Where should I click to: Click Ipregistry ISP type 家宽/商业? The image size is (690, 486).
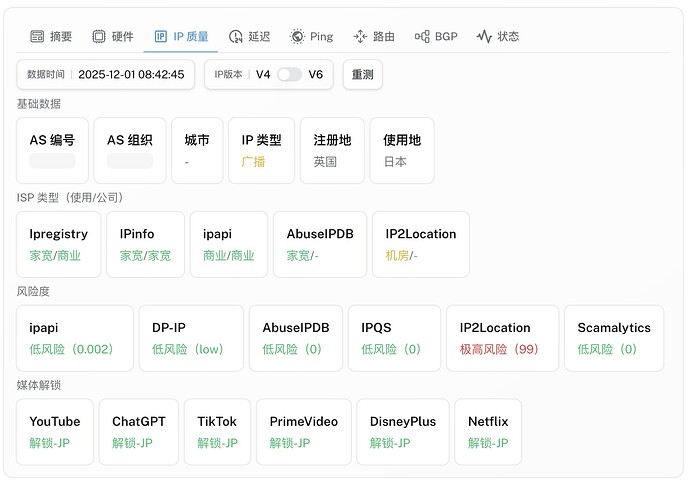click(x=55, y=255)
